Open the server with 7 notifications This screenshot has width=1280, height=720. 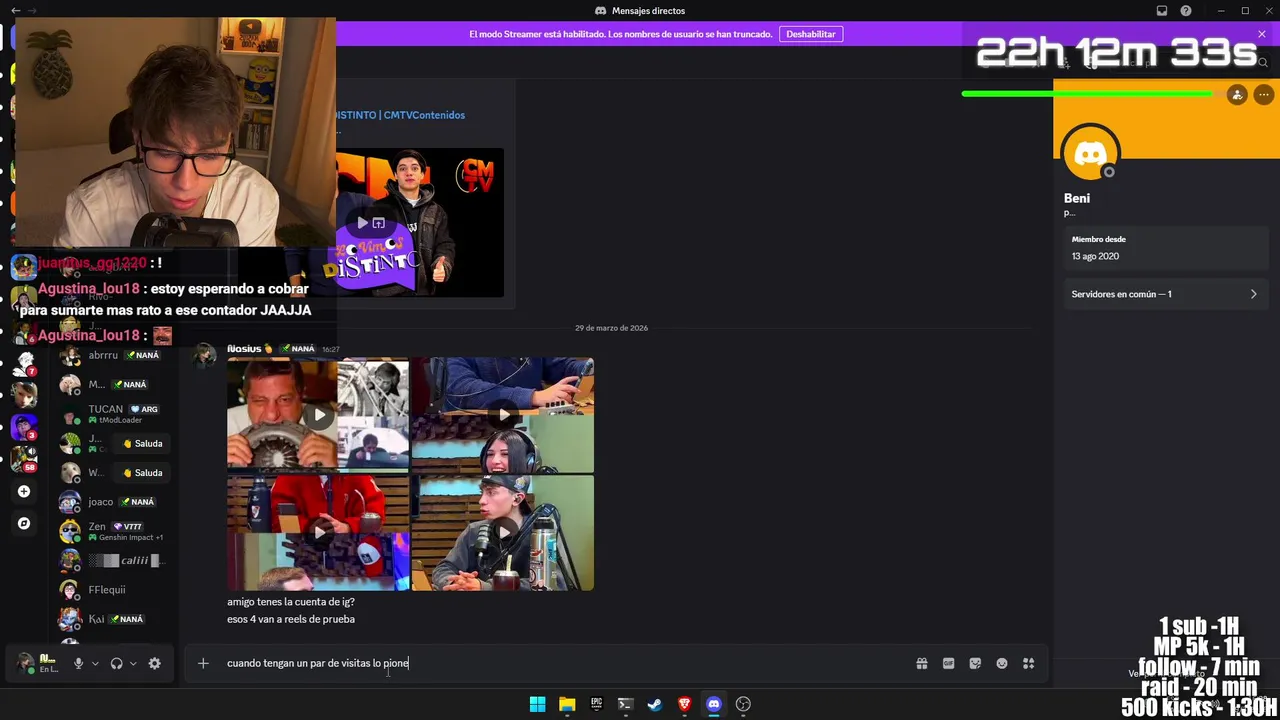click(24, 364)
